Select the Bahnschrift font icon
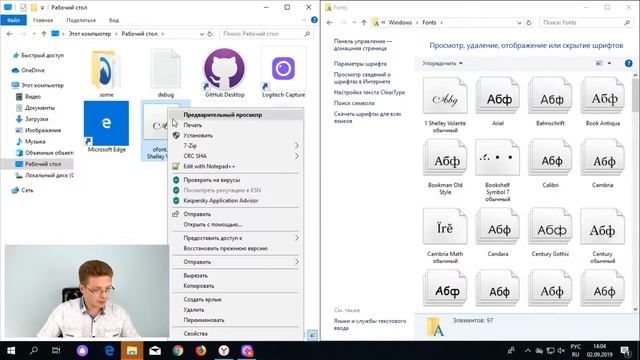Viewport: 640px width, 360px height. coord(550,96)
